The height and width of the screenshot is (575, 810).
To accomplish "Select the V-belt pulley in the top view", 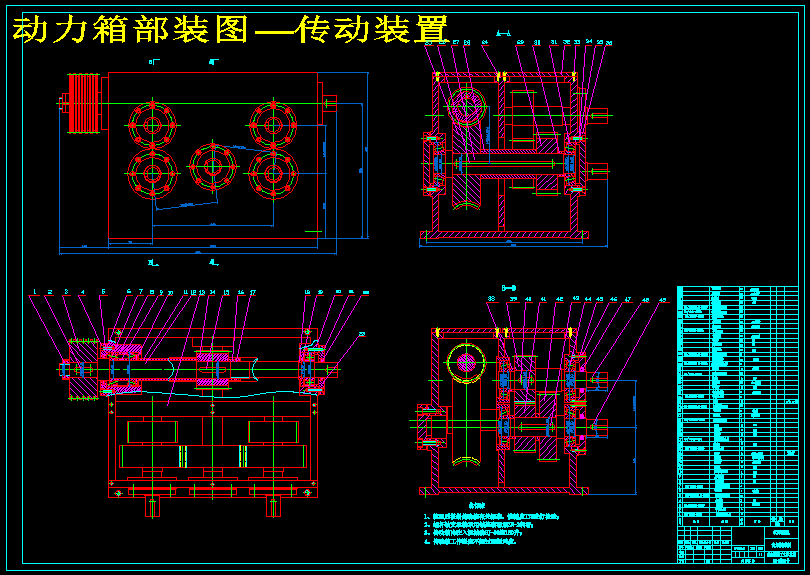I will [x=84, y=103].
